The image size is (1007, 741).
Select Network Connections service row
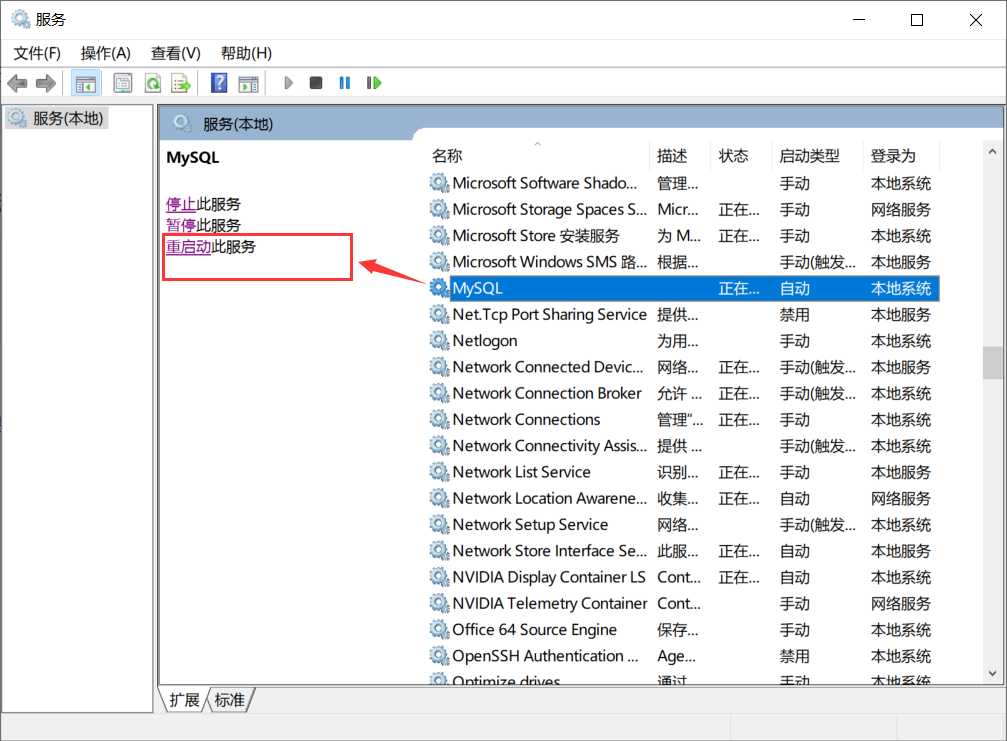(683, 420)
